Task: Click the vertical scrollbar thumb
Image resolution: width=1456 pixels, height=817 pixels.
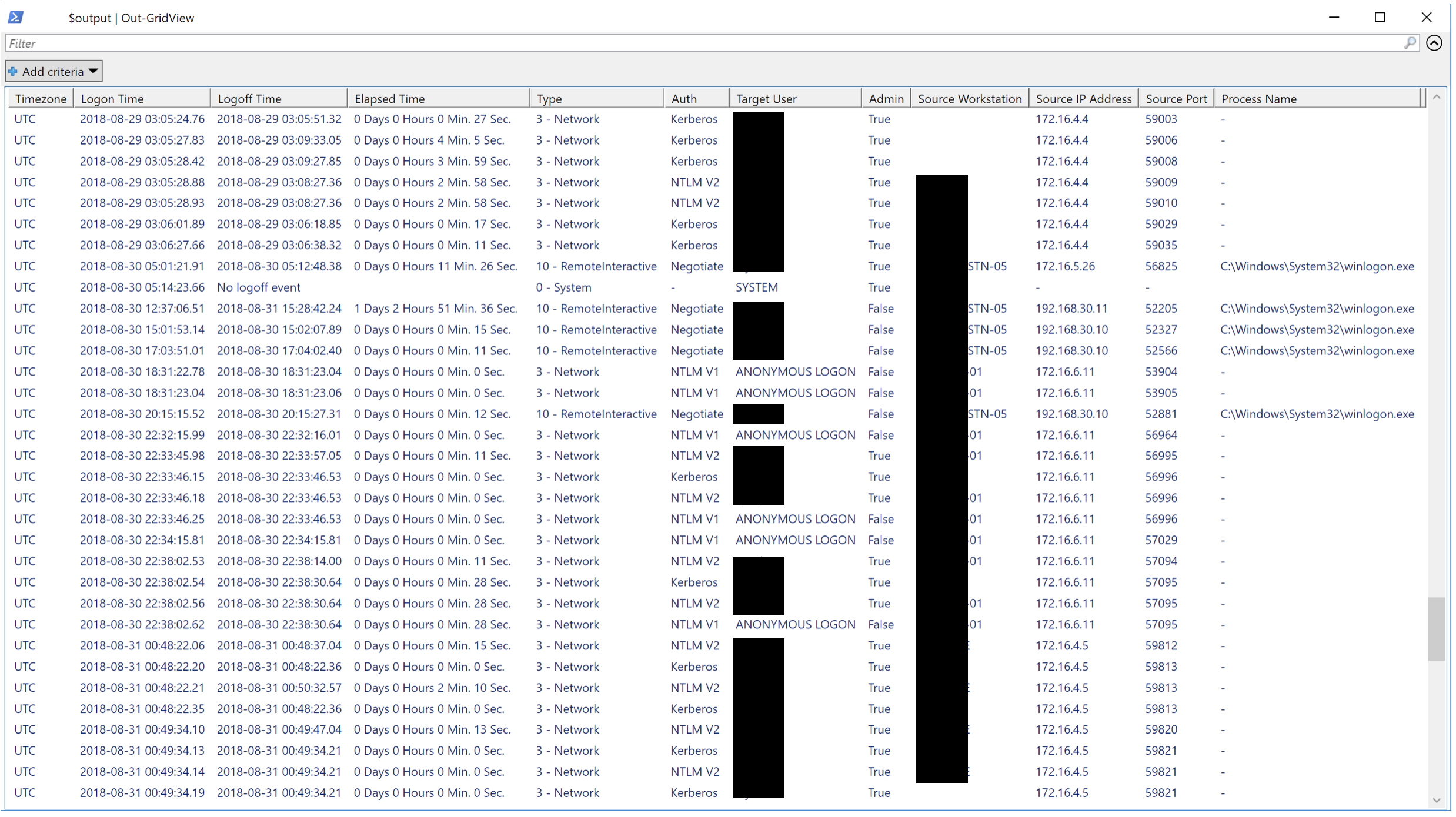Action: pos(1436,629)
